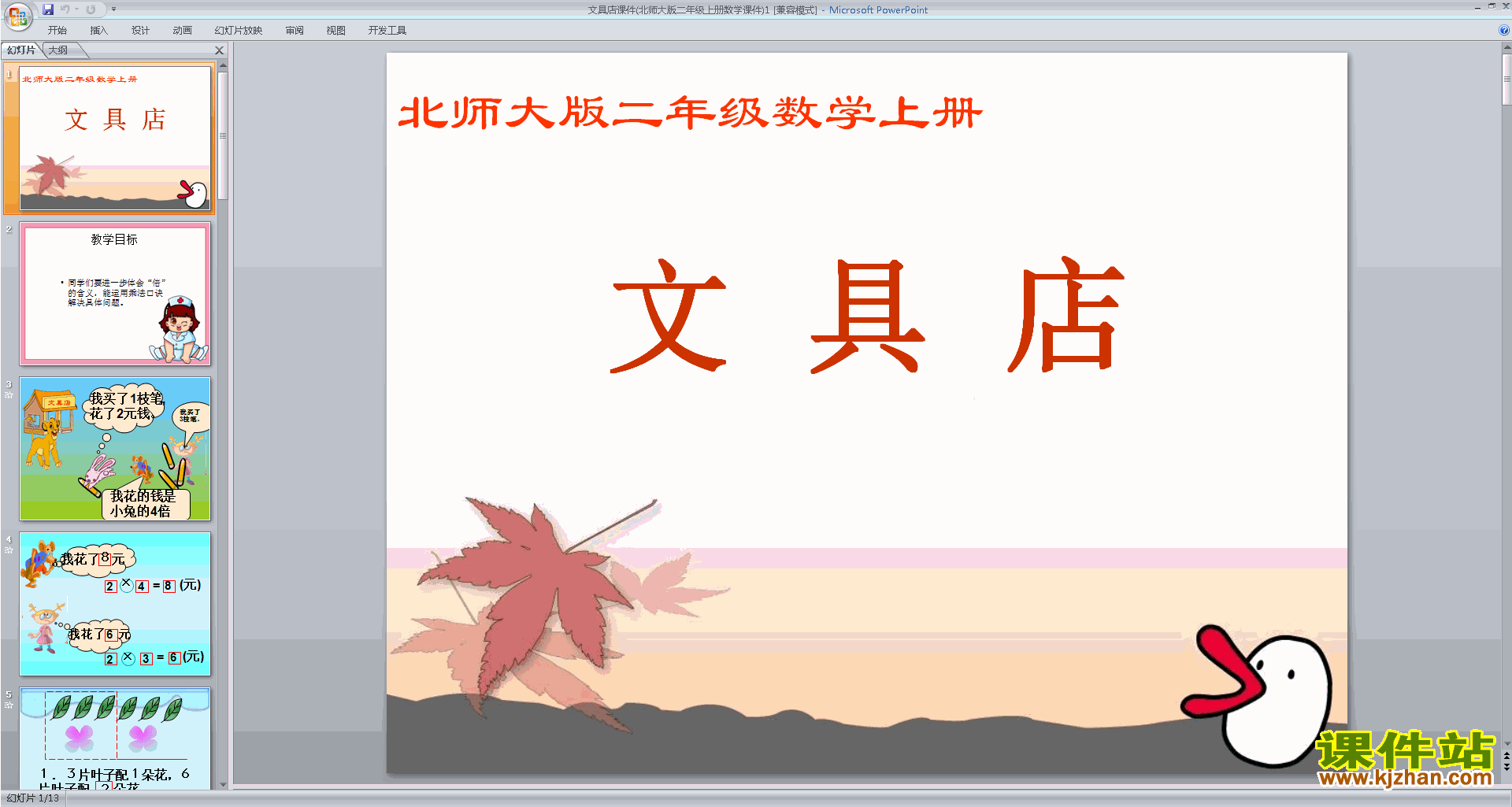Click the animation star icon beside slide 3

9,395
